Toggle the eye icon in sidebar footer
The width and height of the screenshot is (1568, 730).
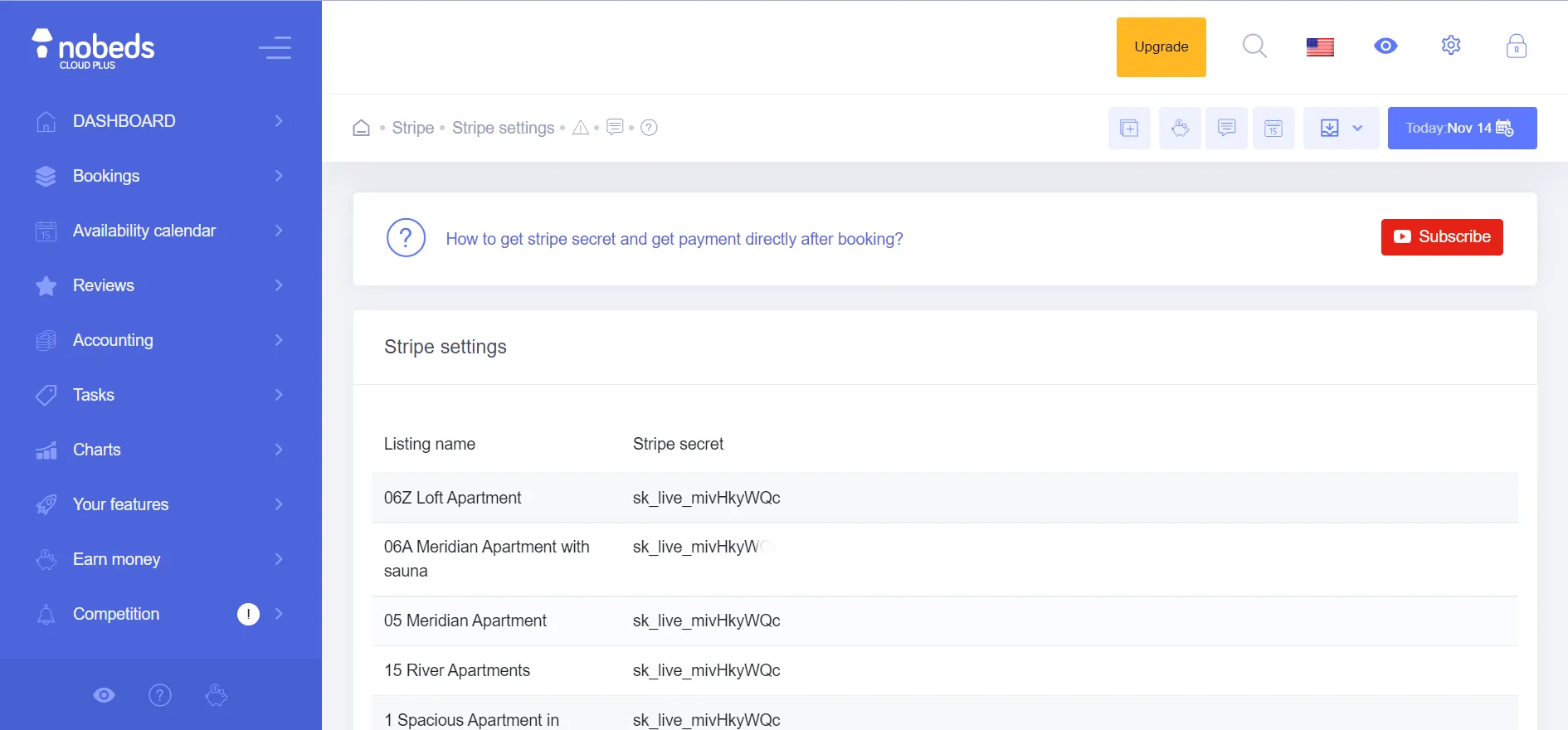104,695
